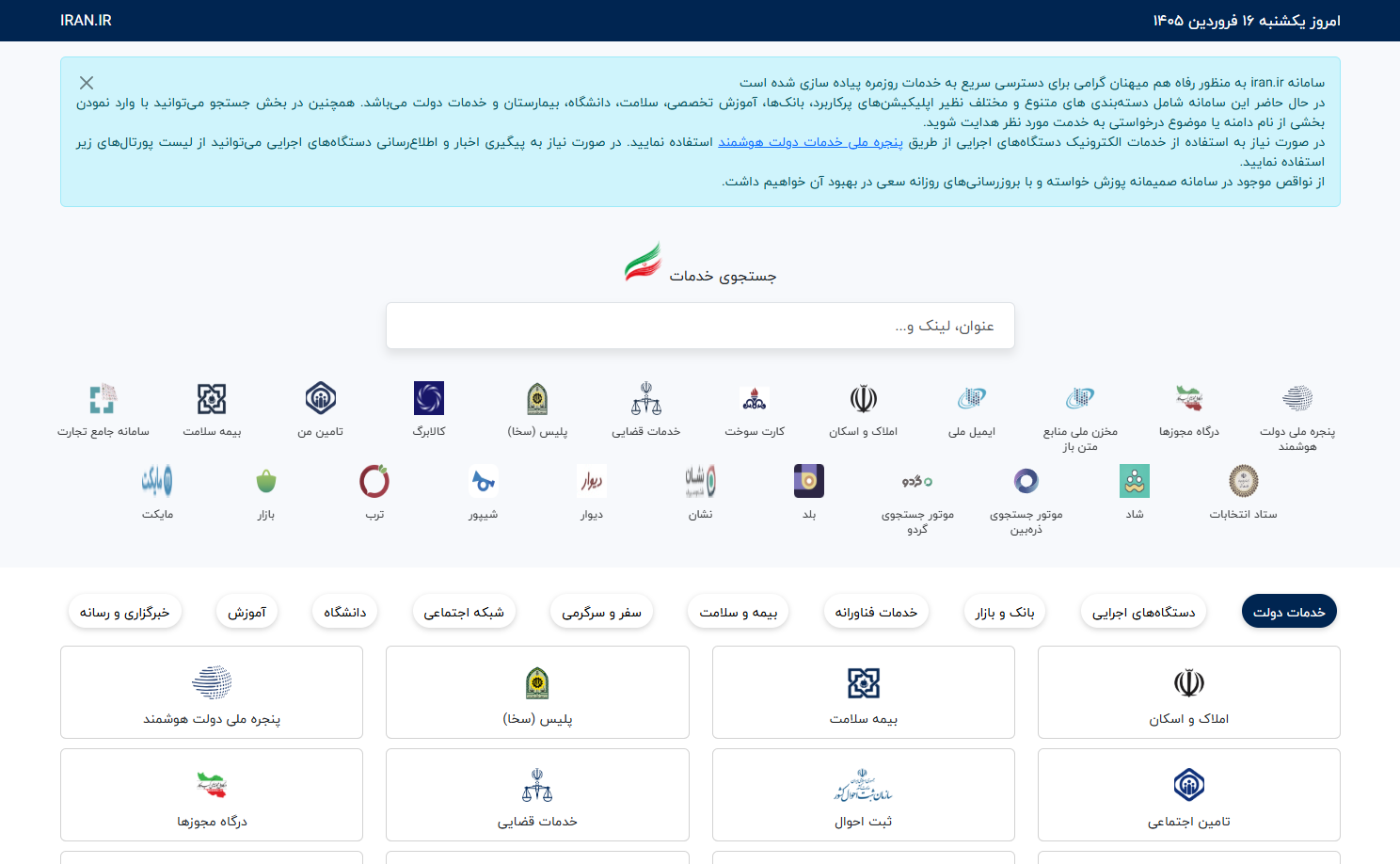
Task: Open the شاد app icon
Action: 1135,481
